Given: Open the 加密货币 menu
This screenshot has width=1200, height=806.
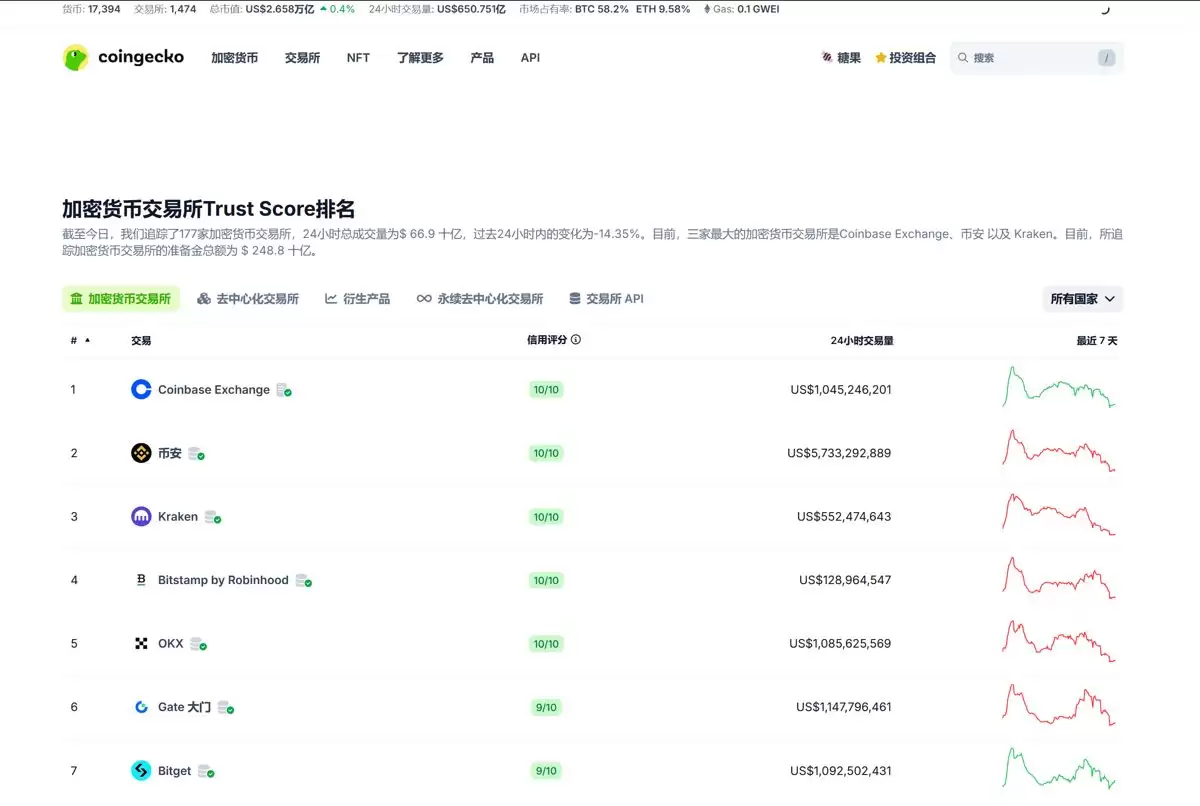Looking at the screenshot, I should 234,58.
